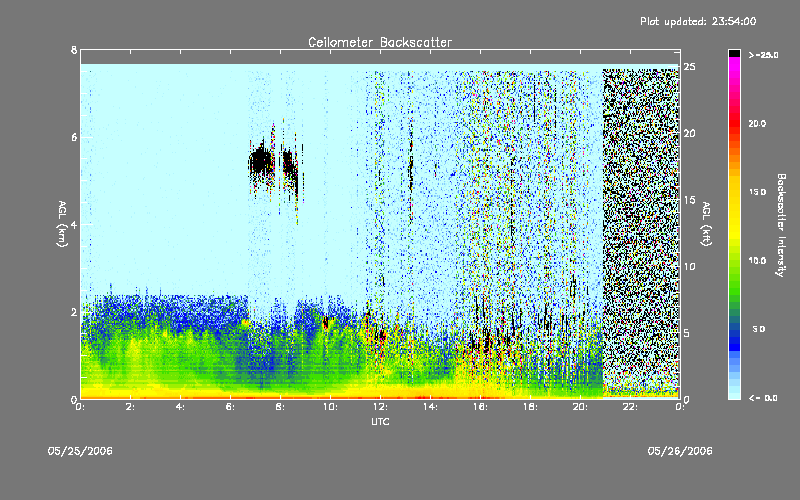Click the left 'AGL (km)' axis label
Image resolution: width=800 pixels, height=500 pixels.
(x=62, y=224)
